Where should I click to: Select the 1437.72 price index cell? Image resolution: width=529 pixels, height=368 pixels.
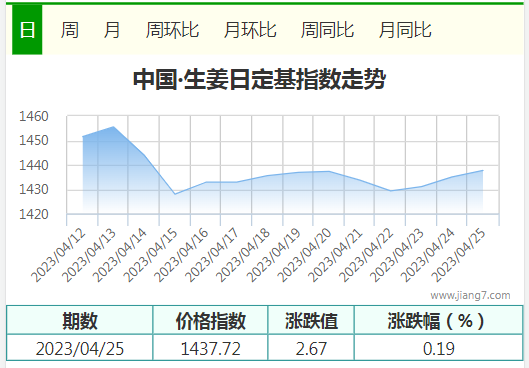click(211, 348)
